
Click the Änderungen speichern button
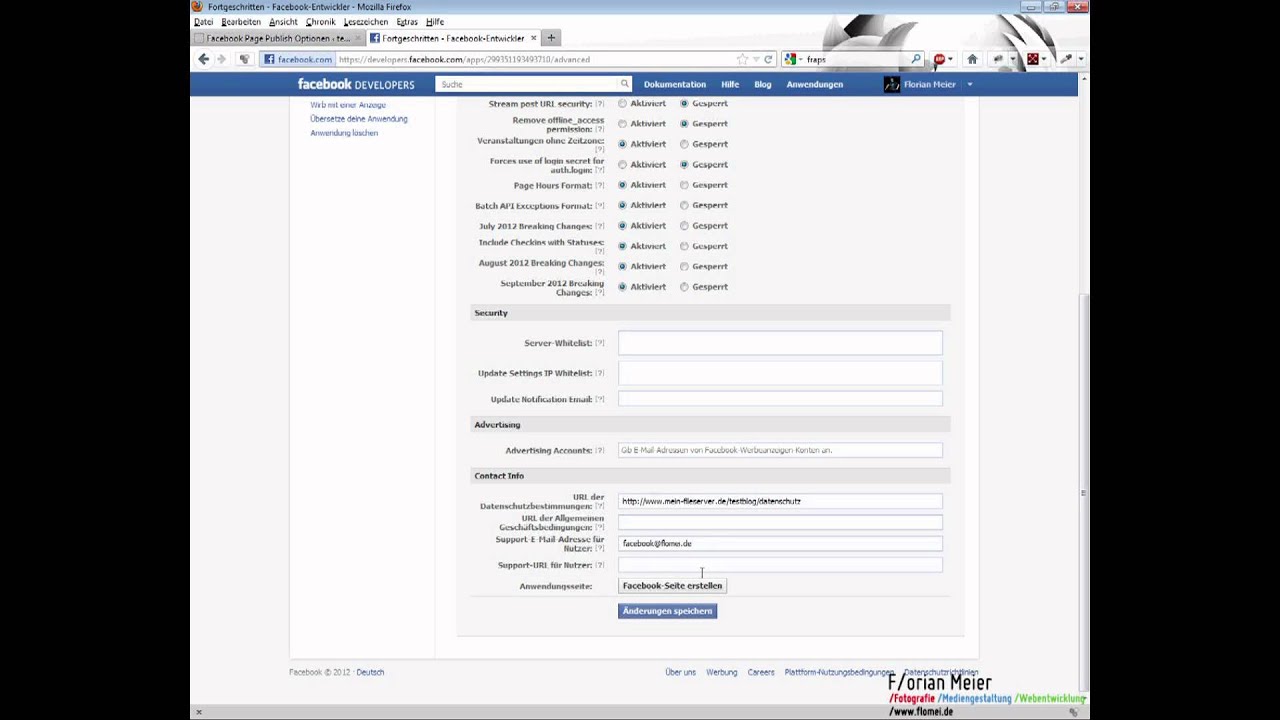667,611
